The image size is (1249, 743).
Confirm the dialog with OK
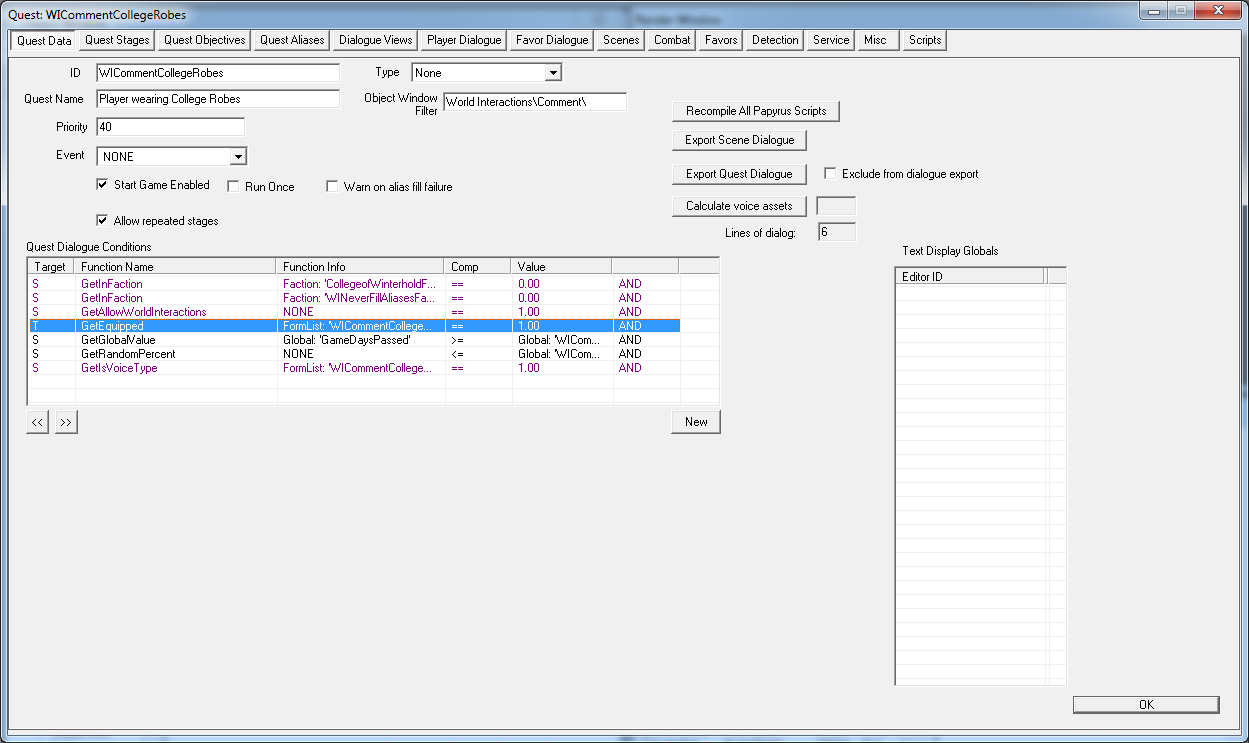click(x=1146, y=705)
